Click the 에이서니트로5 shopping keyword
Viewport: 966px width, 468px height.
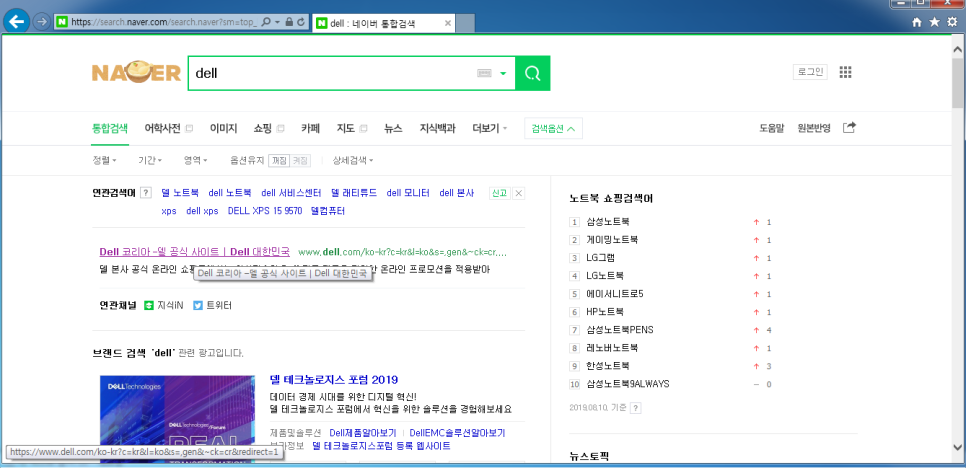[x=615, y=294]
